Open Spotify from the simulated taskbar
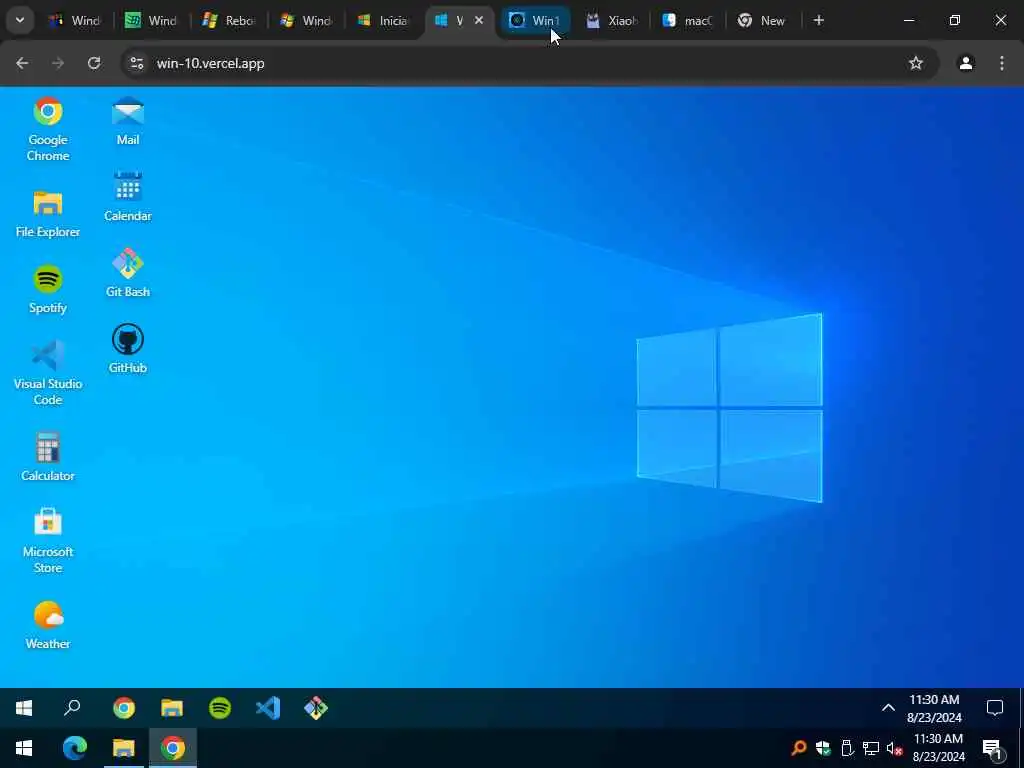The width and height of the screenshot is (1024, 768). 220,708
